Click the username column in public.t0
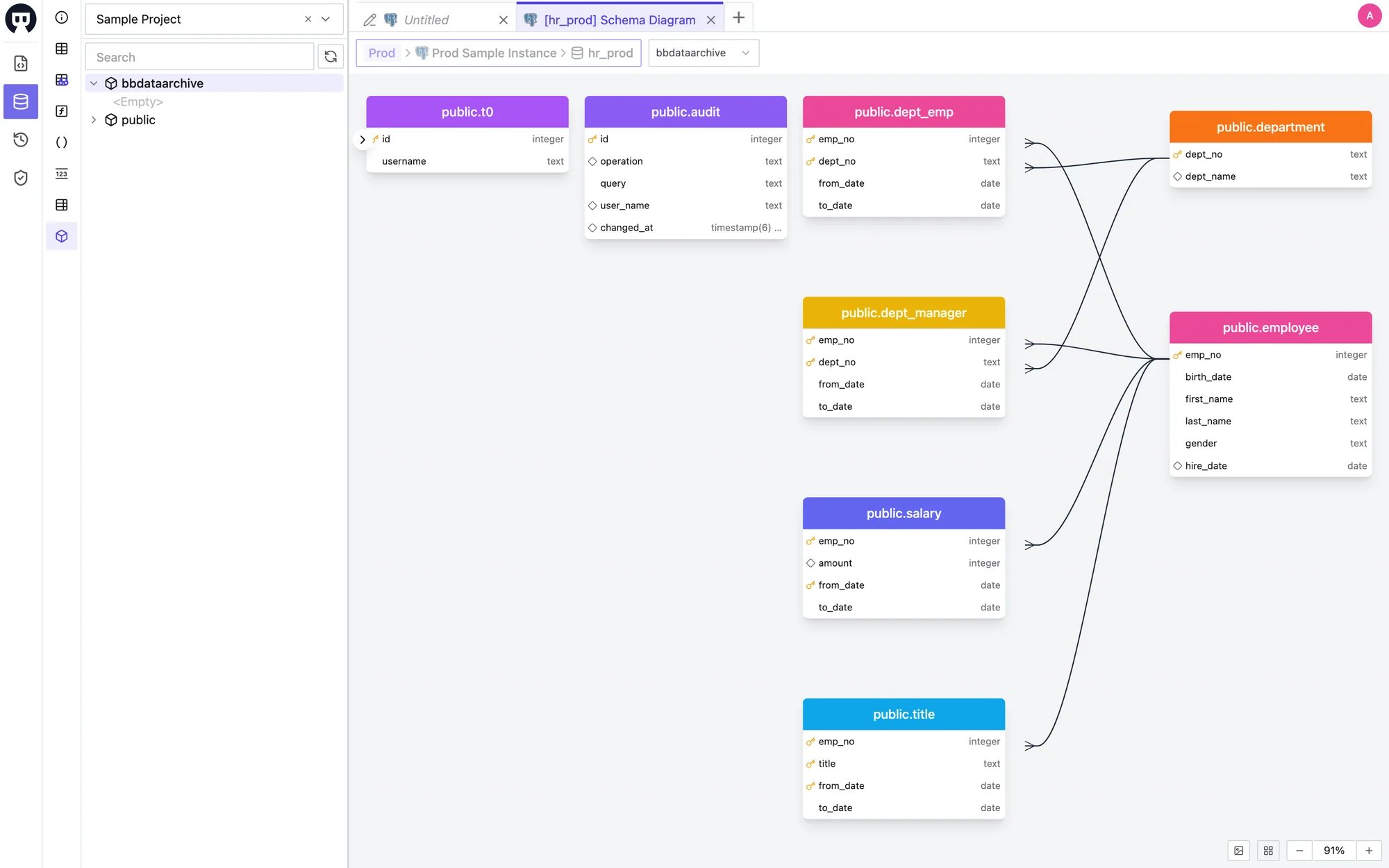Viewport: 1389px width, 868px height. (467, 161)
